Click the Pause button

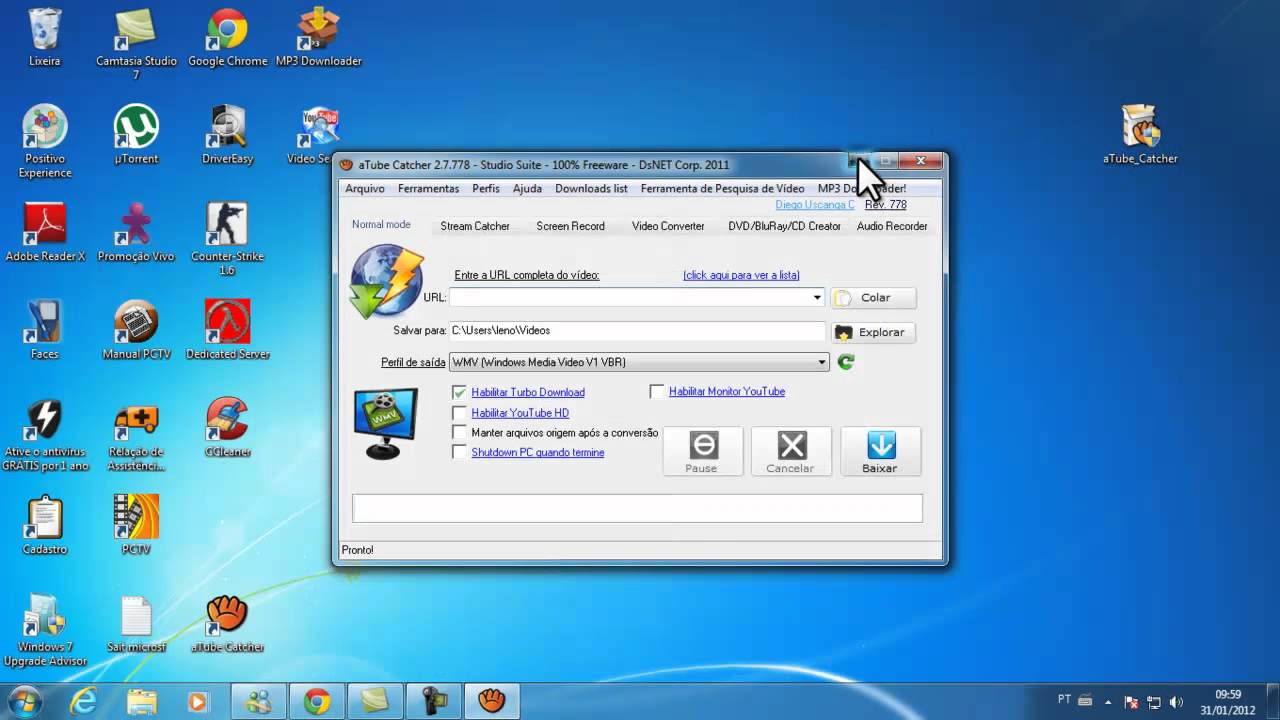pyautogui.click(x=703, y=451)
